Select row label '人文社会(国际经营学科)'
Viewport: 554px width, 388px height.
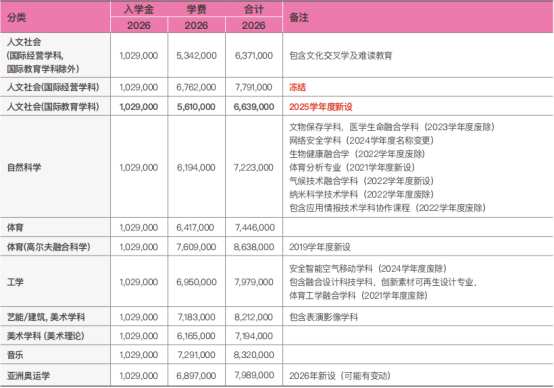click(53, 87)
